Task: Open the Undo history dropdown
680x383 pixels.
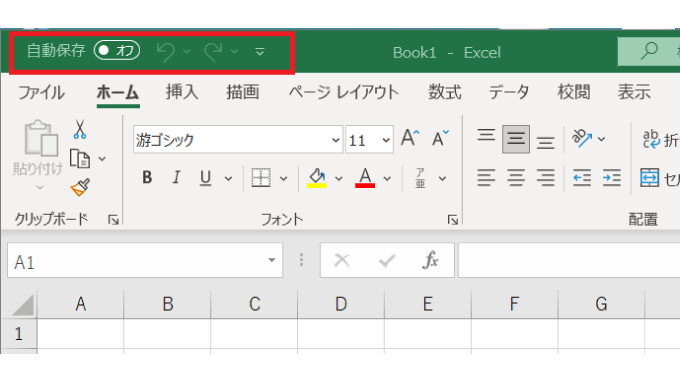Action: (x=187, y=52)
